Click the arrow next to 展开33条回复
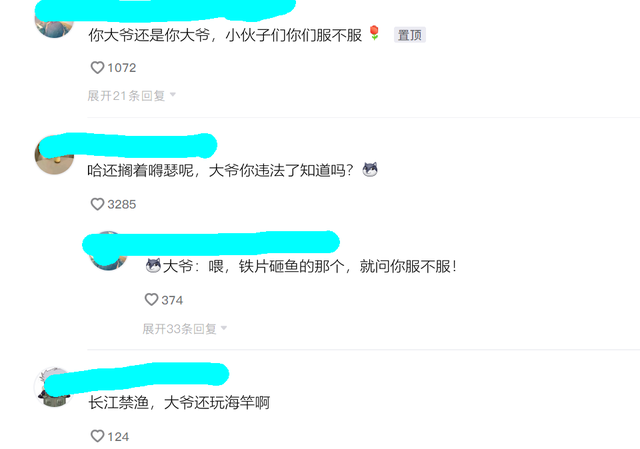This screenshot has height=449, width=640. [224, 328]
